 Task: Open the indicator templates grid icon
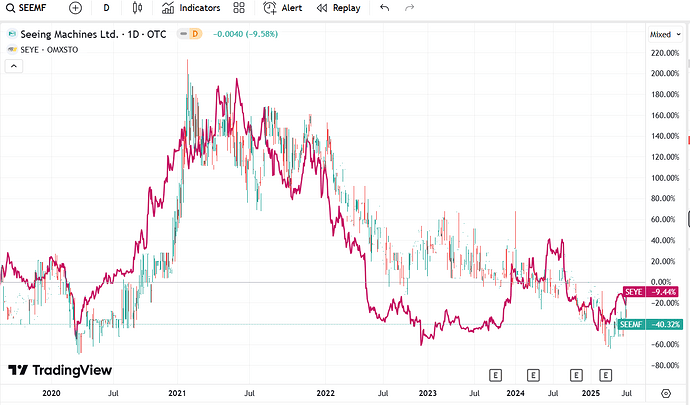coord(239,8)
